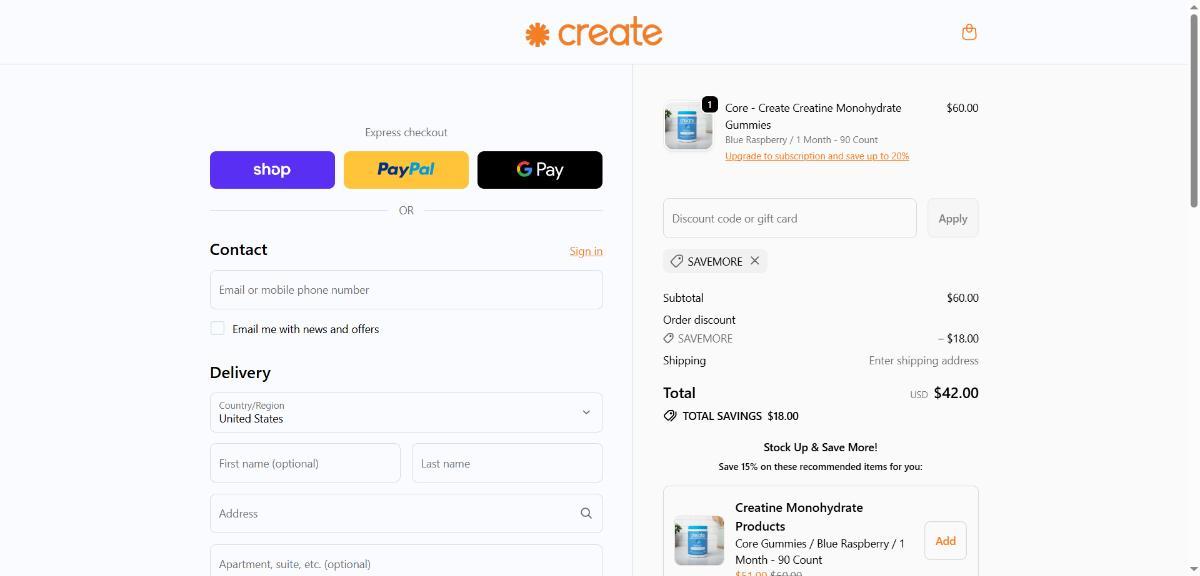Click the Email or mobile phone number field

(x=406, y=290)
